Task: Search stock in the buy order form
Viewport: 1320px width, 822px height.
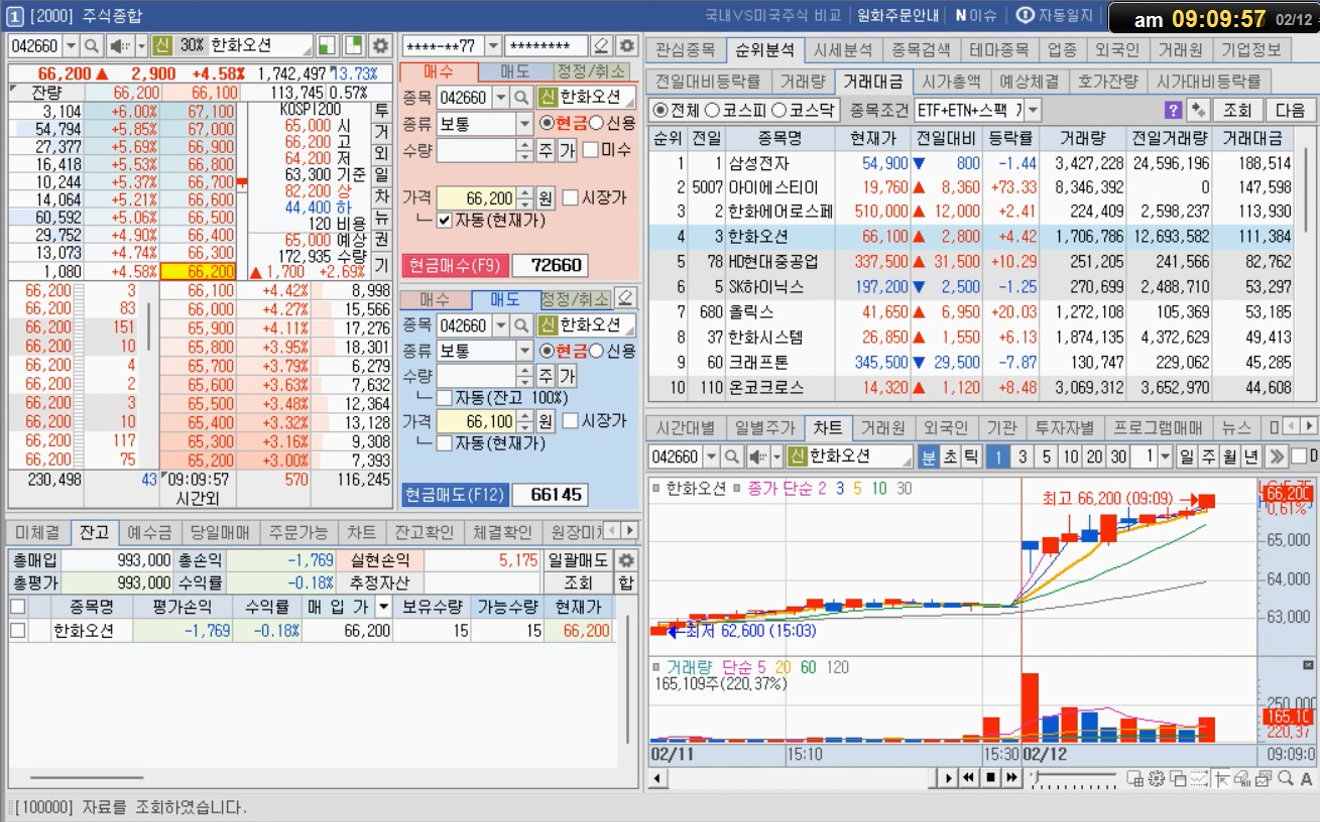Action: pyautogui.click(x=521, y=98)
